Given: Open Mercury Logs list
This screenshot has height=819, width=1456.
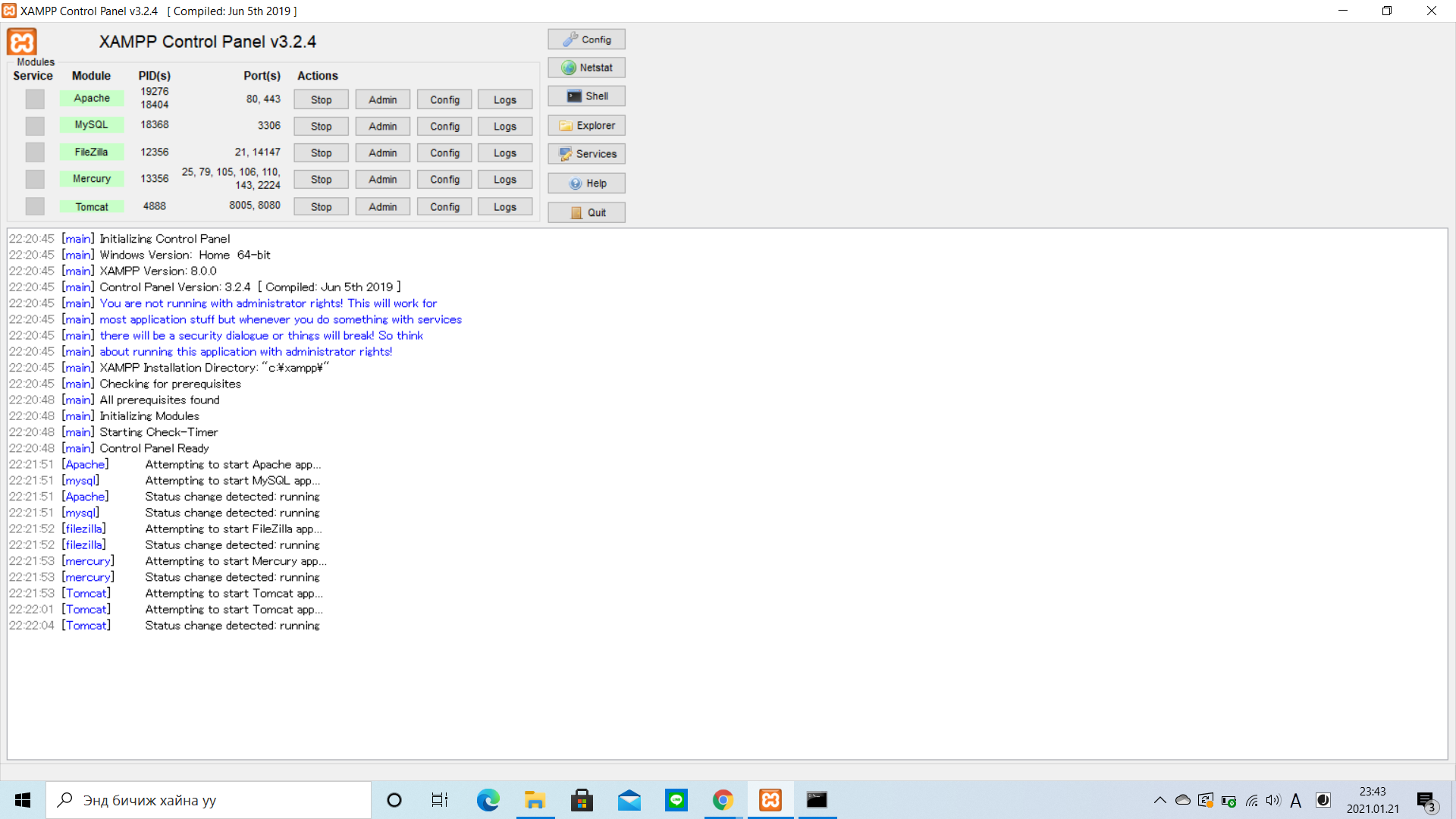Looking at the screenshot, I should [x=504, y=180].
